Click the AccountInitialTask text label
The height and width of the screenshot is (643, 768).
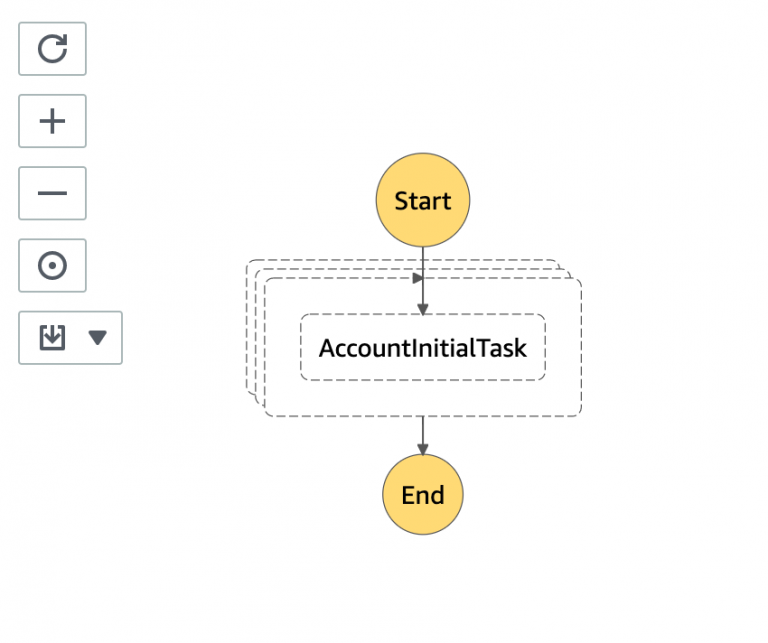pos(422,348)
